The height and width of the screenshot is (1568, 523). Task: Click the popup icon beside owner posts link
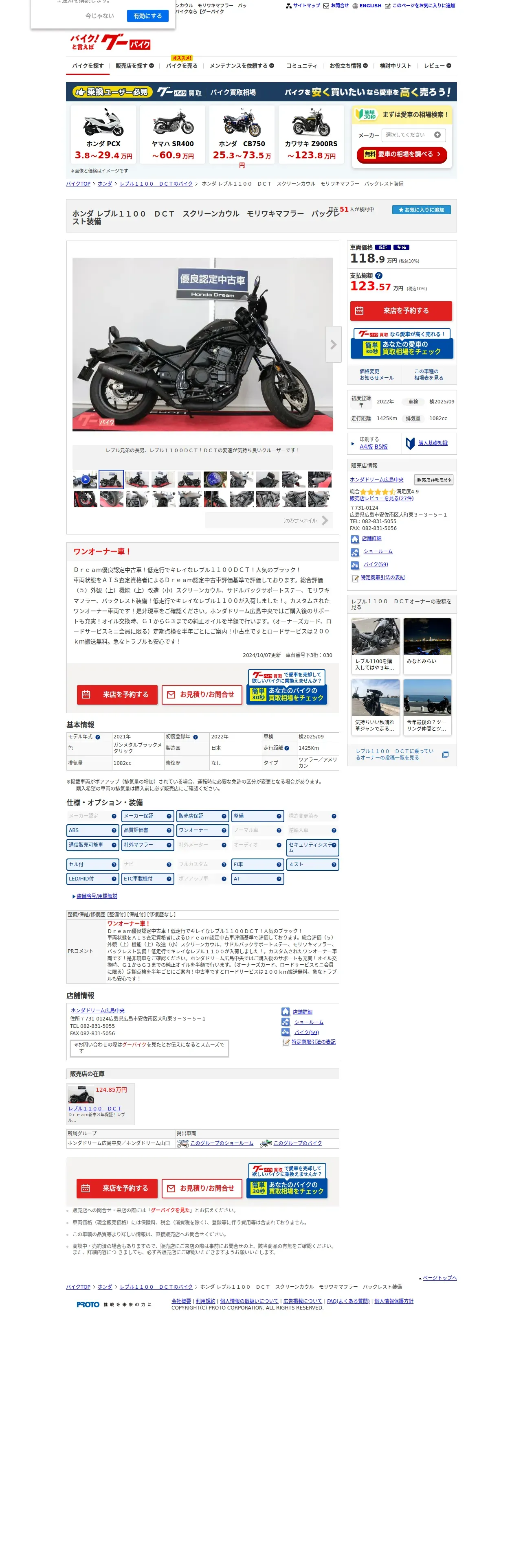point(445,755)
